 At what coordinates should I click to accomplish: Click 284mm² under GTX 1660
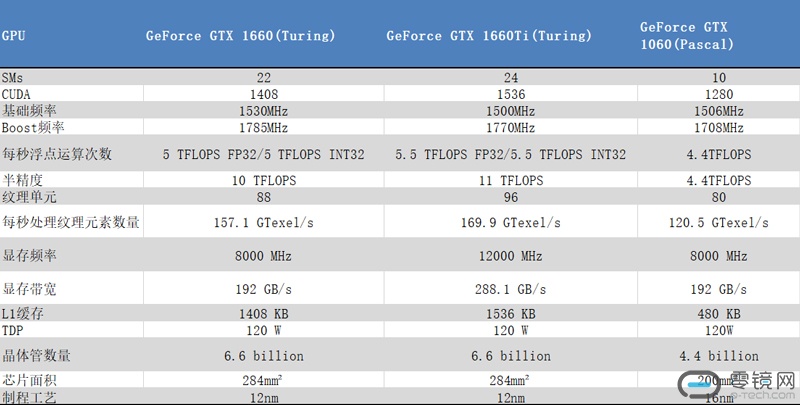[263, 380]
